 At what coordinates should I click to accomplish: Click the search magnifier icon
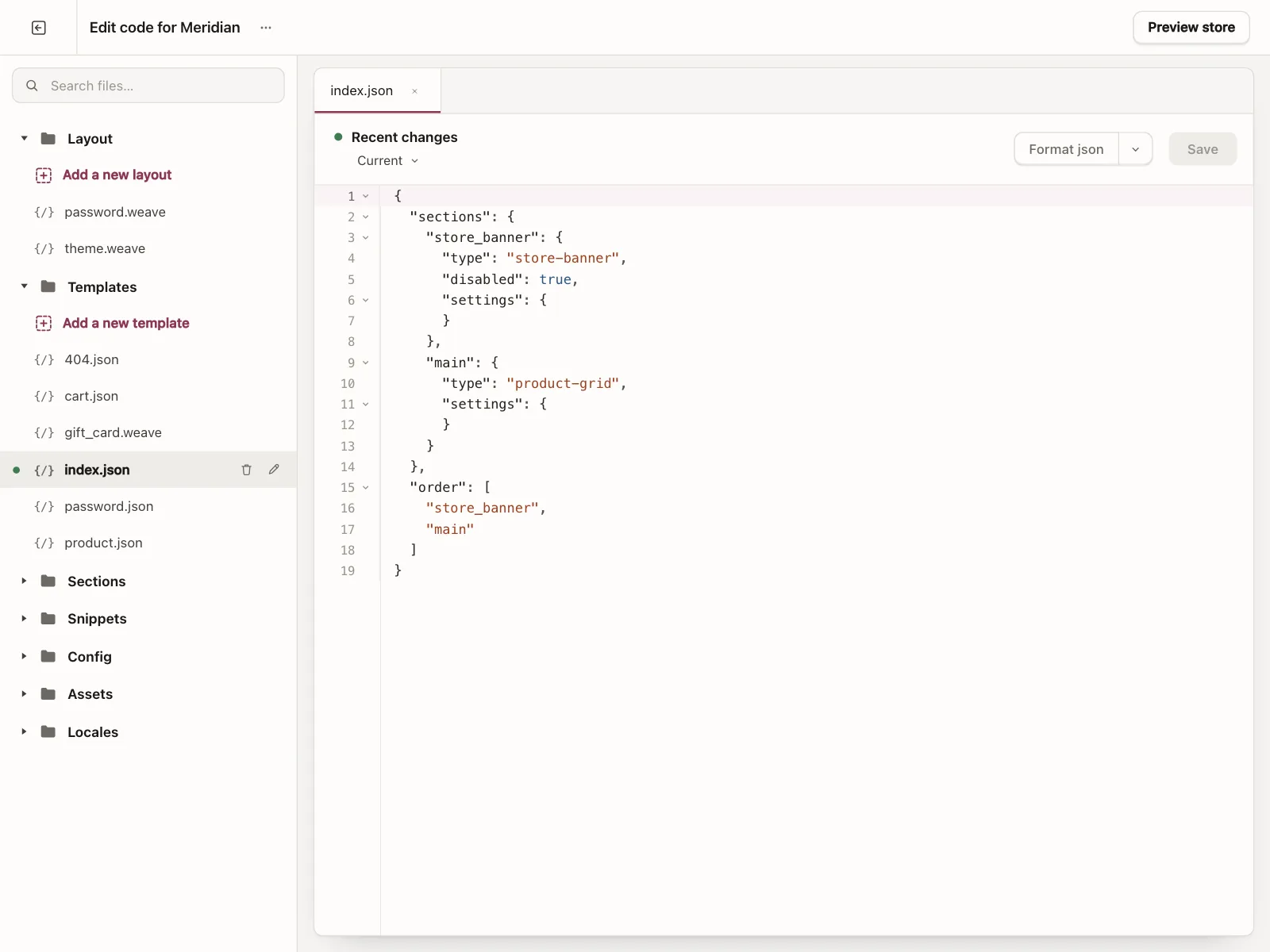32,86
